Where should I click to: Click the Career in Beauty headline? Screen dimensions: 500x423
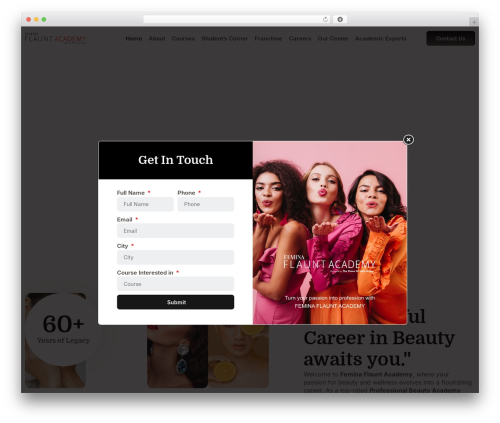379,338
